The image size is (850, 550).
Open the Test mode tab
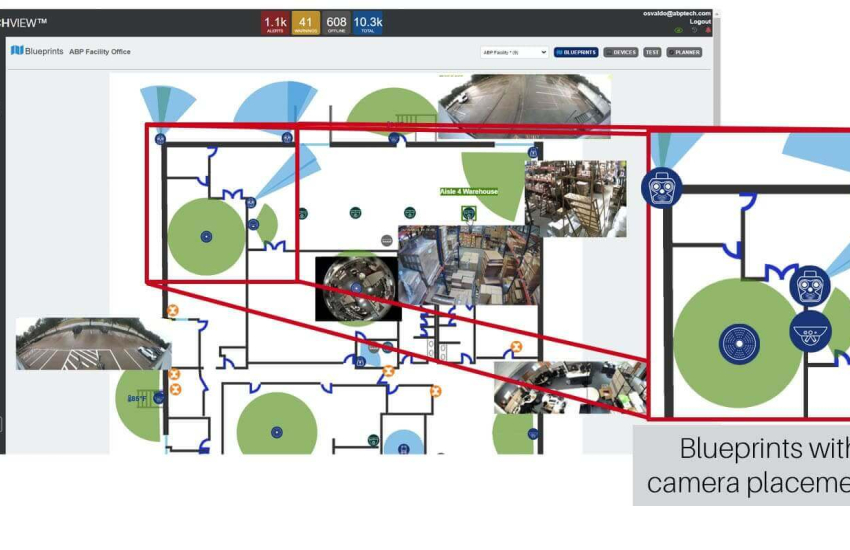pyautogui.click(x=652, y=52)
